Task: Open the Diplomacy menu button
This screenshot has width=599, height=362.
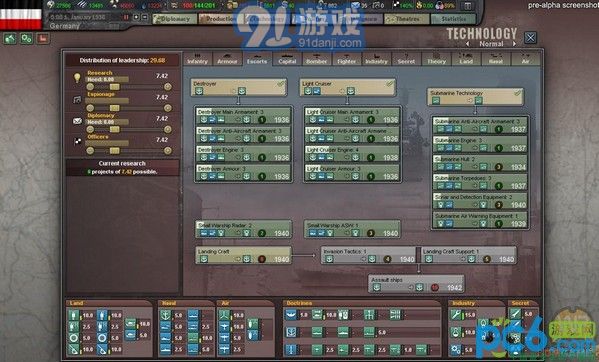Action: pos(175,19)
